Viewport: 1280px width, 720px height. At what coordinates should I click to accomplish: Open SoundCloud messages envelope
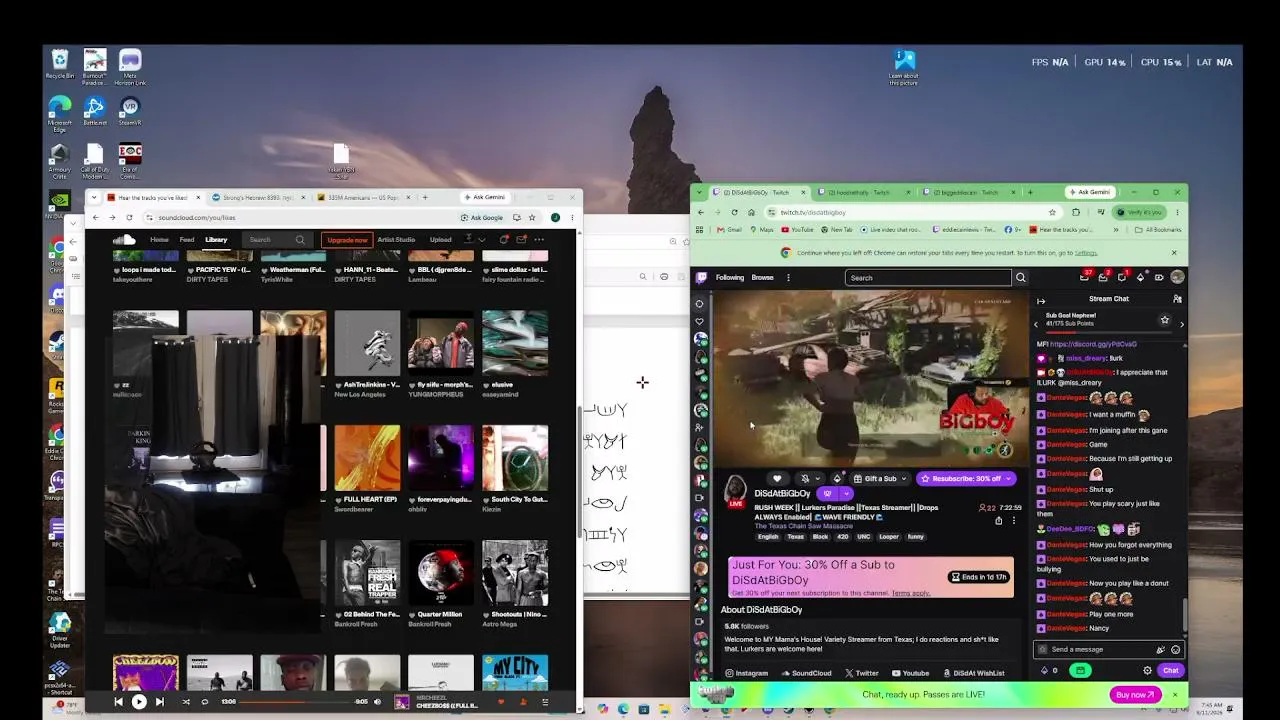click(x=521, y=240)
